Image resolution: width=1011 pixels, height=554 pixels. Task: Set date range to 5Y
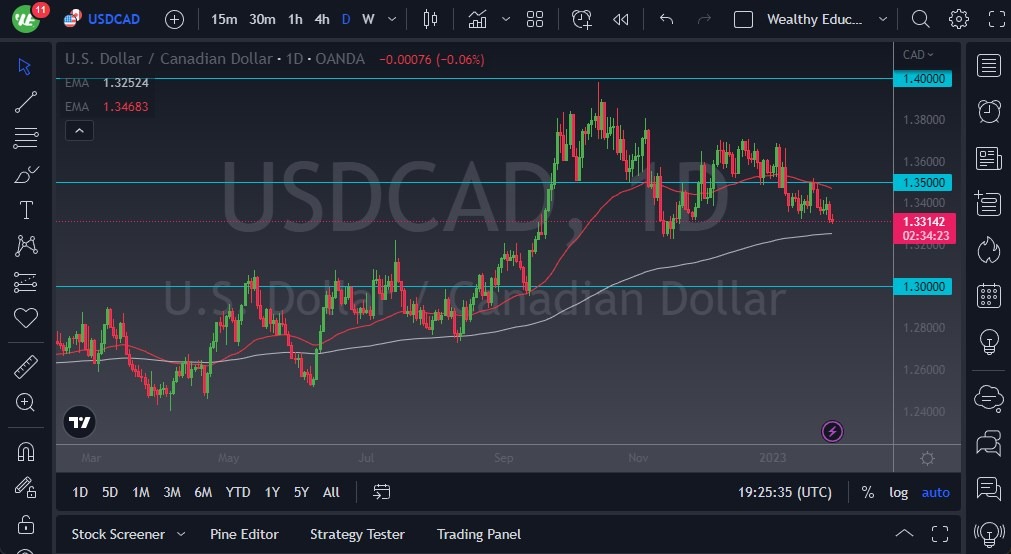click(x=301, y=492)
